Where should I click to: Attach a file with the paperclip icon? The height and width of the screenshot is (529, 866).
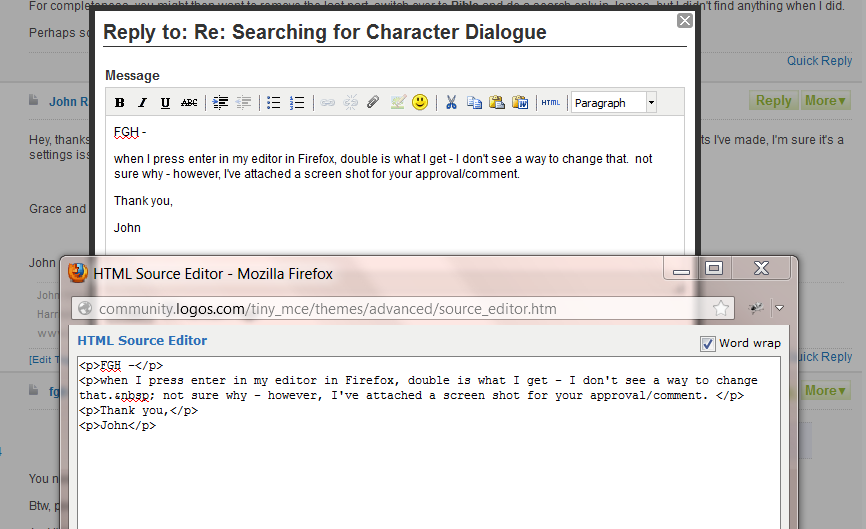(373, 102)
